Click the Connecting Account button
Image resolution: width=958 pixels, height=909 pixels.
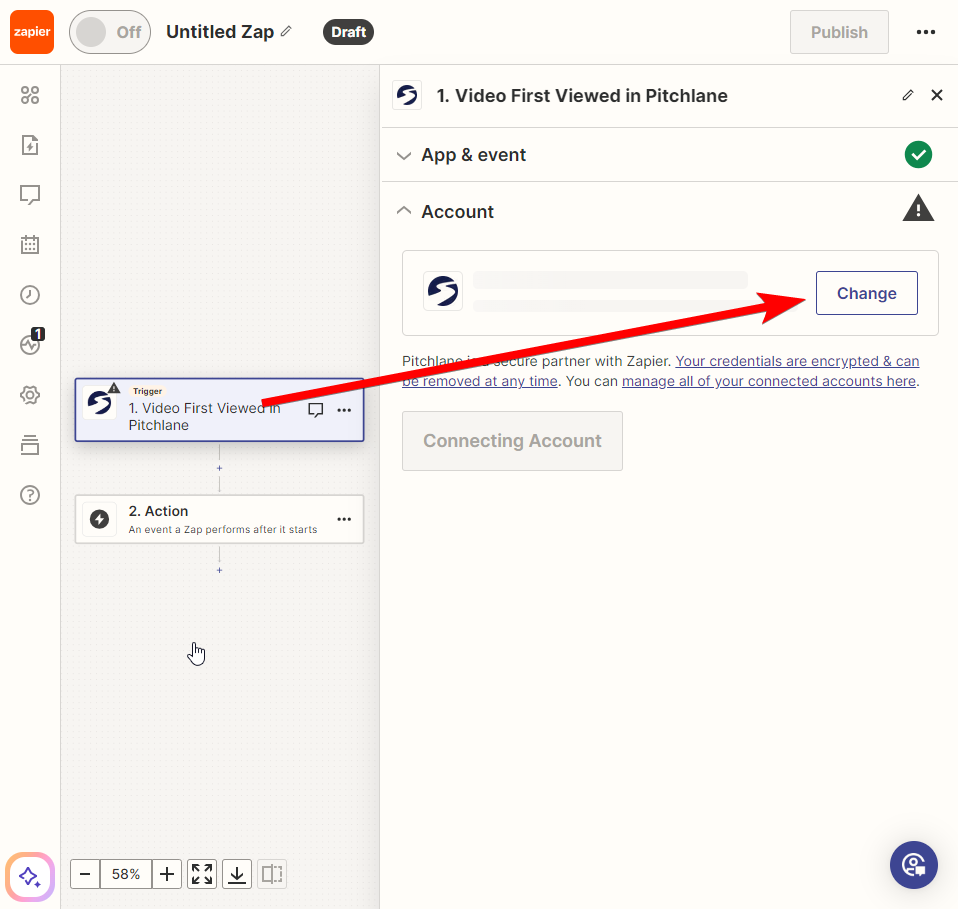(x=512, y=441)
